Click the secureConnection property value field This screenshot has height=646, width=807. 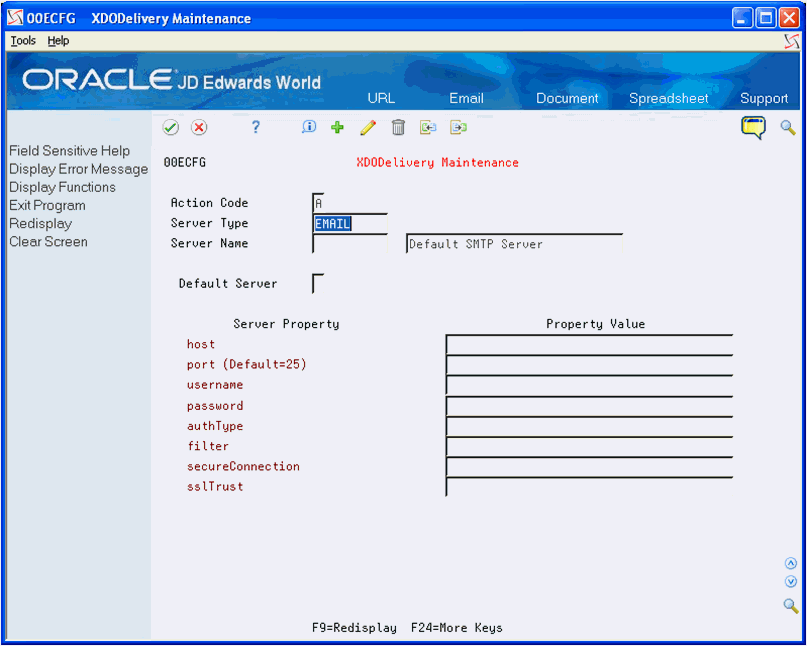[x=589, y=466]
